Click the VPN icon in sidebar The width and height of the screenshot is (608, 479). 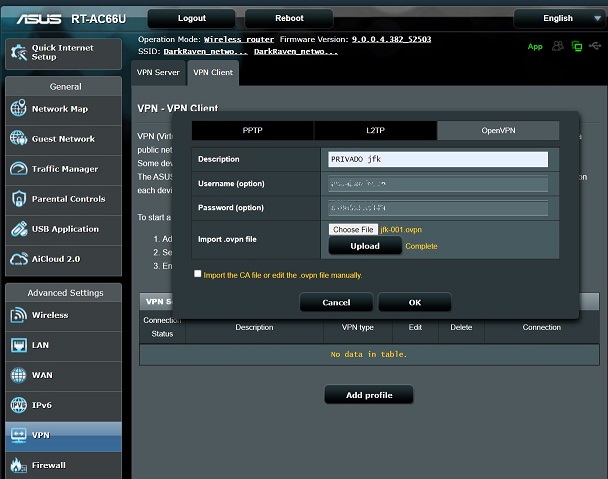(x=18, y=435)
